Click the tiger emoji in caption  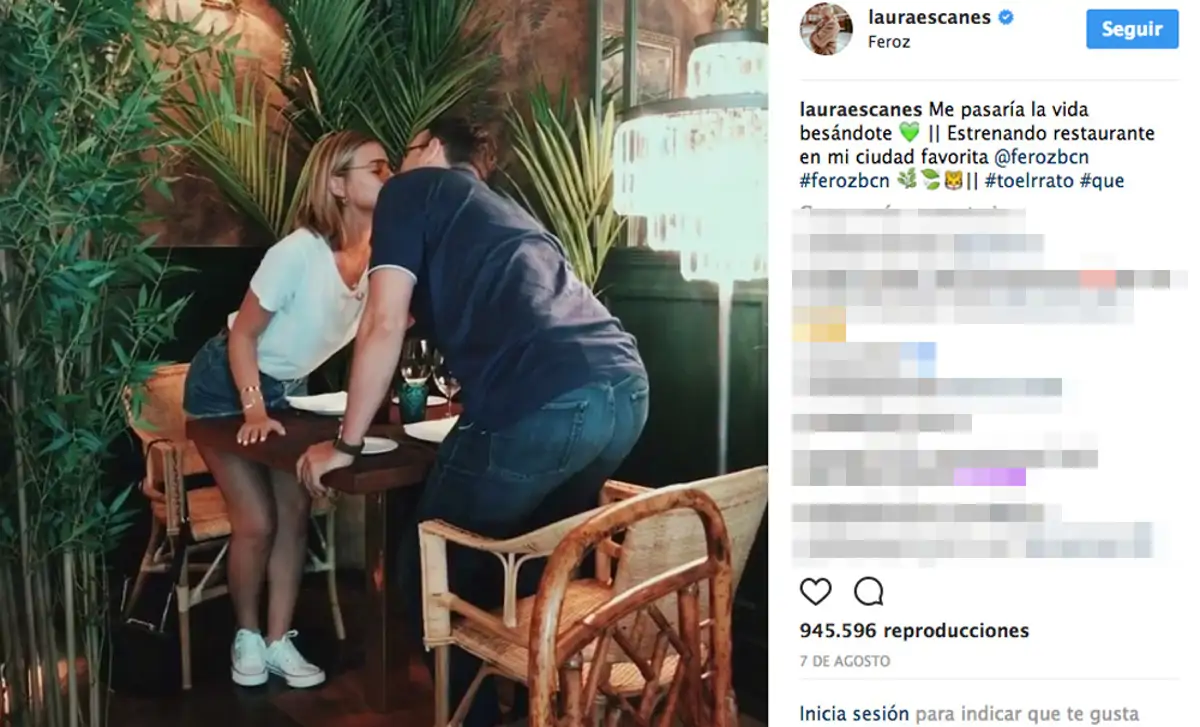tap(952, 181)
